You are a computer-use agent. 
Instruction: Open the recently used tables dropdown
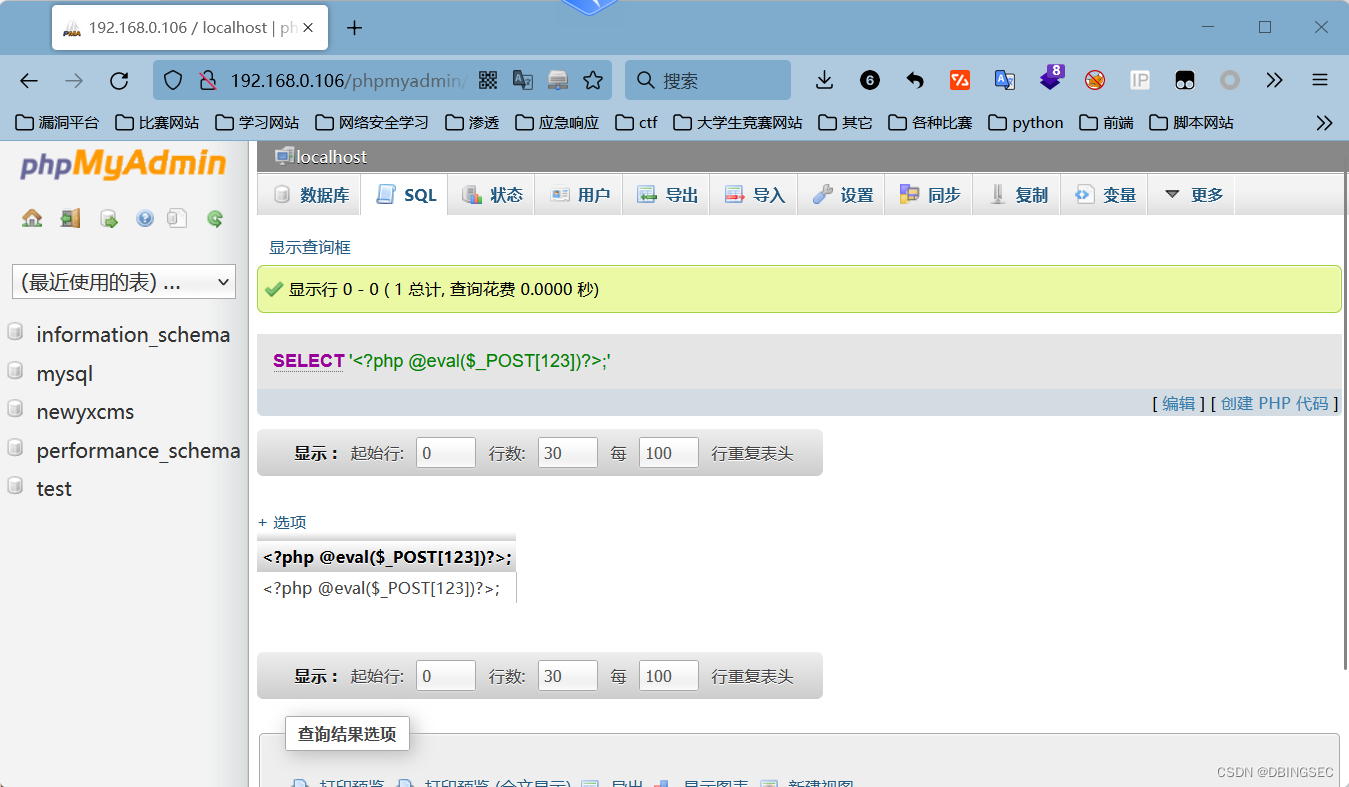pos(124,282)
